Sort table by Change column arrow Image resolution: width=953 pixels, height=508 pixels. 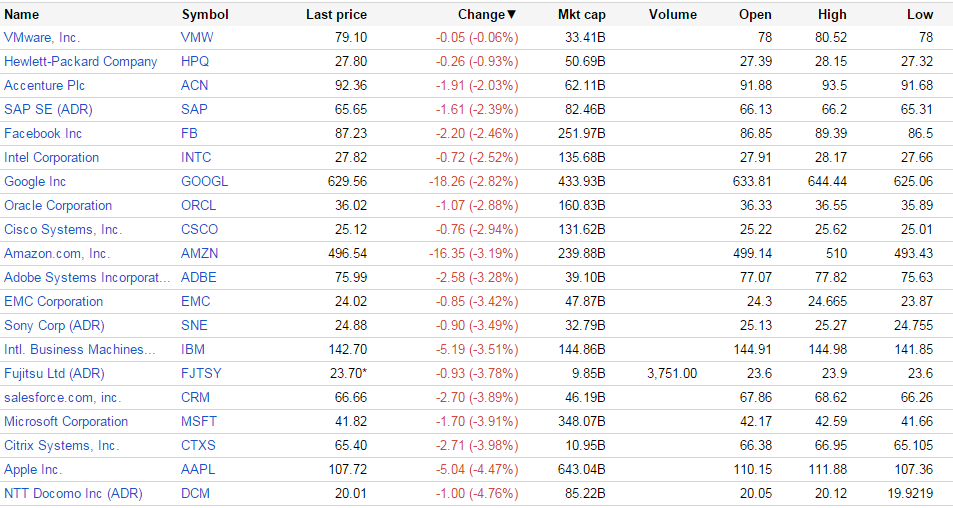point(512,15)
